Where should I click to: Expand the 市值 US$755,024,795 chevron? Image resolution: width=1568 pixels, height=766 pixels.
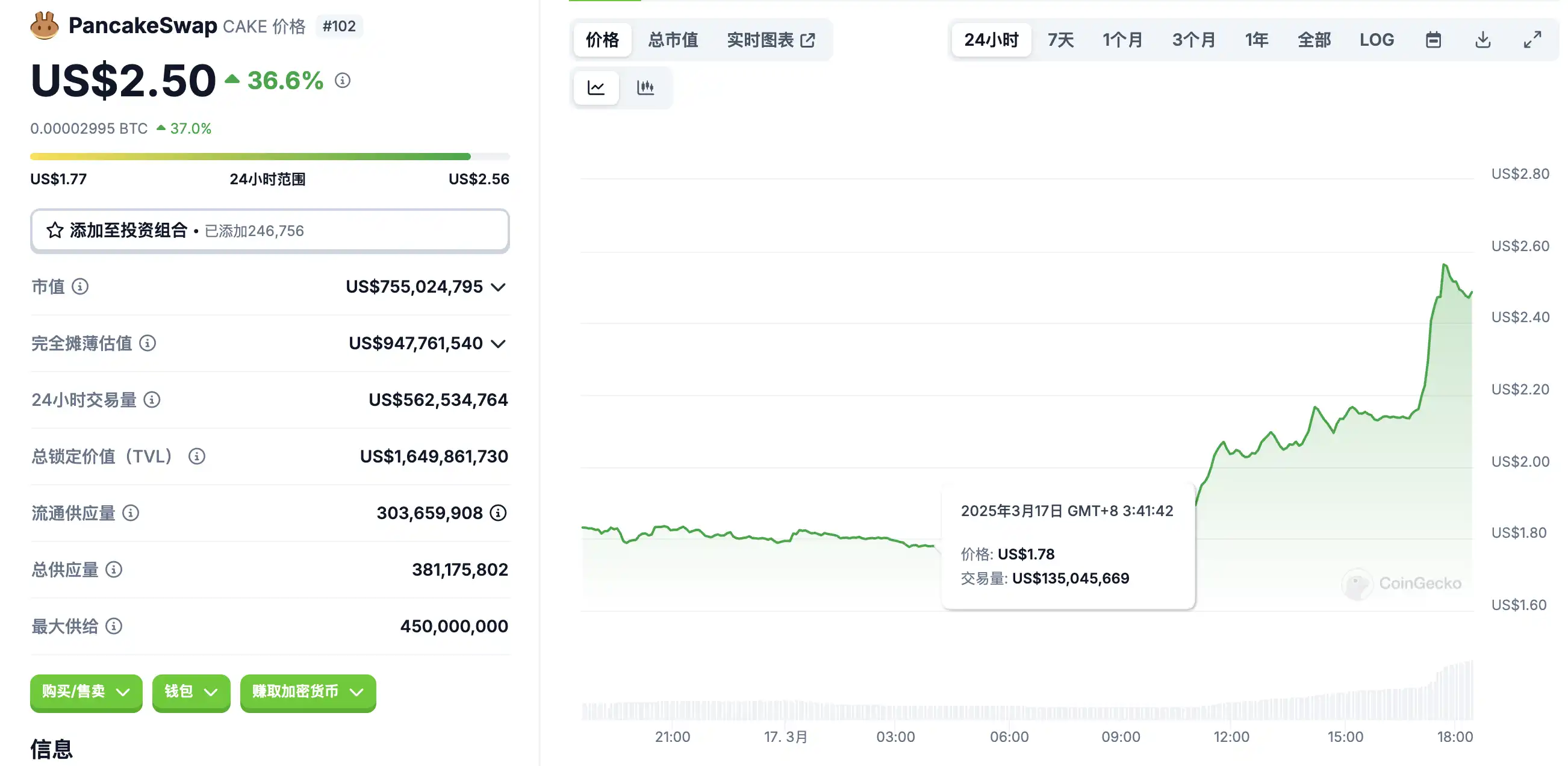tap(498, 287)
